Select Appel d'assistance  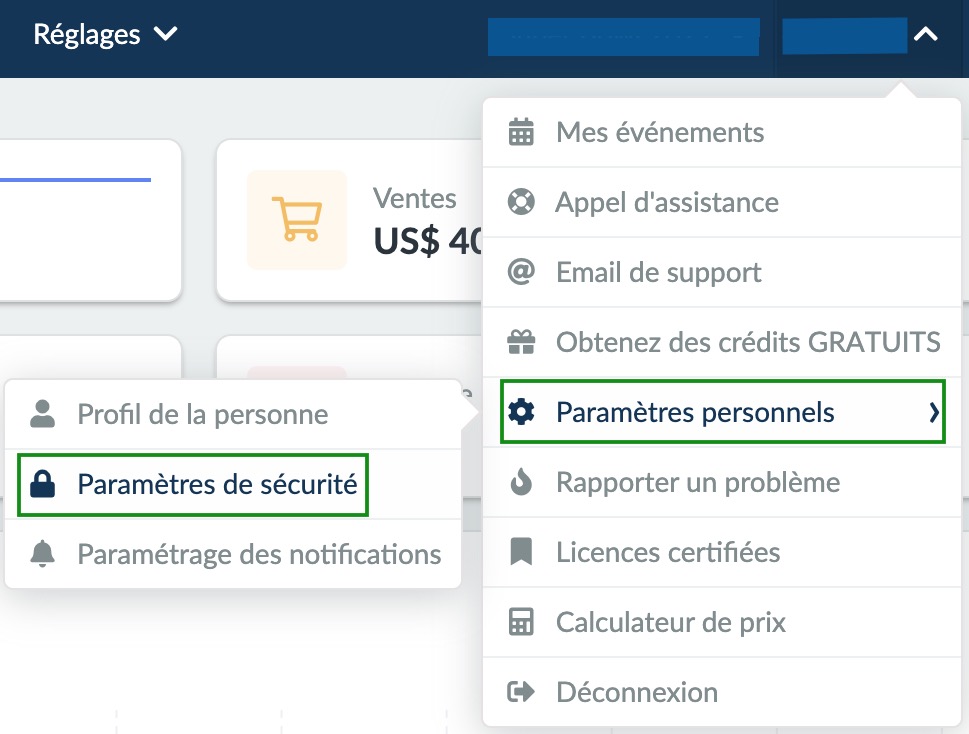721,202
